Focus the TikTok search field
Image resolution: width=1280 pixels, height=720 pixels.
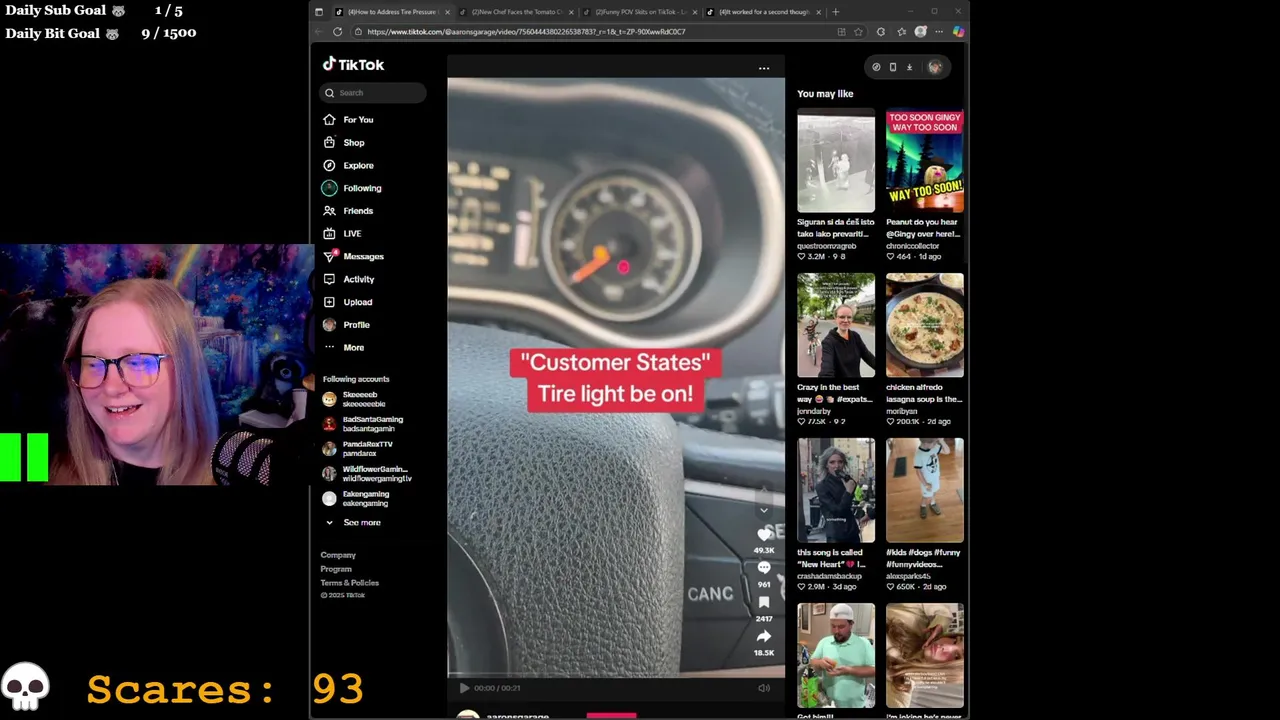pos(373,93)
